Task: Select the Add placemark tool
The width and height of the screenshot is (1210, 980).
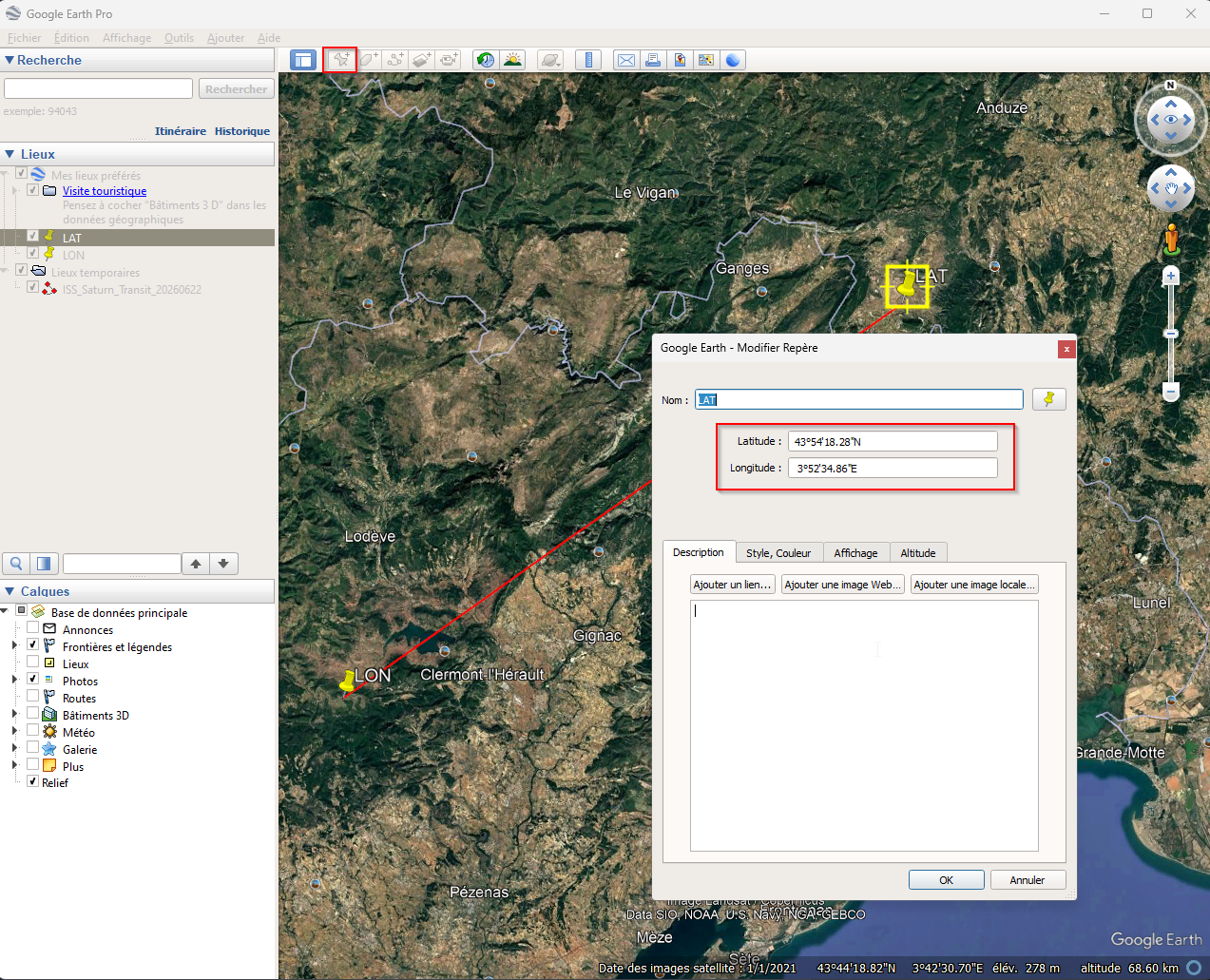Action: (340, 60)
